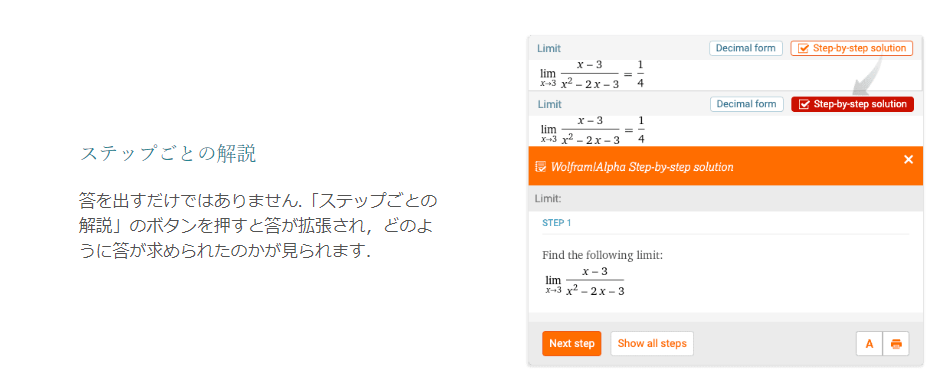The height and width of the screenshot is (385, 942).
Task: Click the upper Decimal form button
Action: (x=746, y=48)
